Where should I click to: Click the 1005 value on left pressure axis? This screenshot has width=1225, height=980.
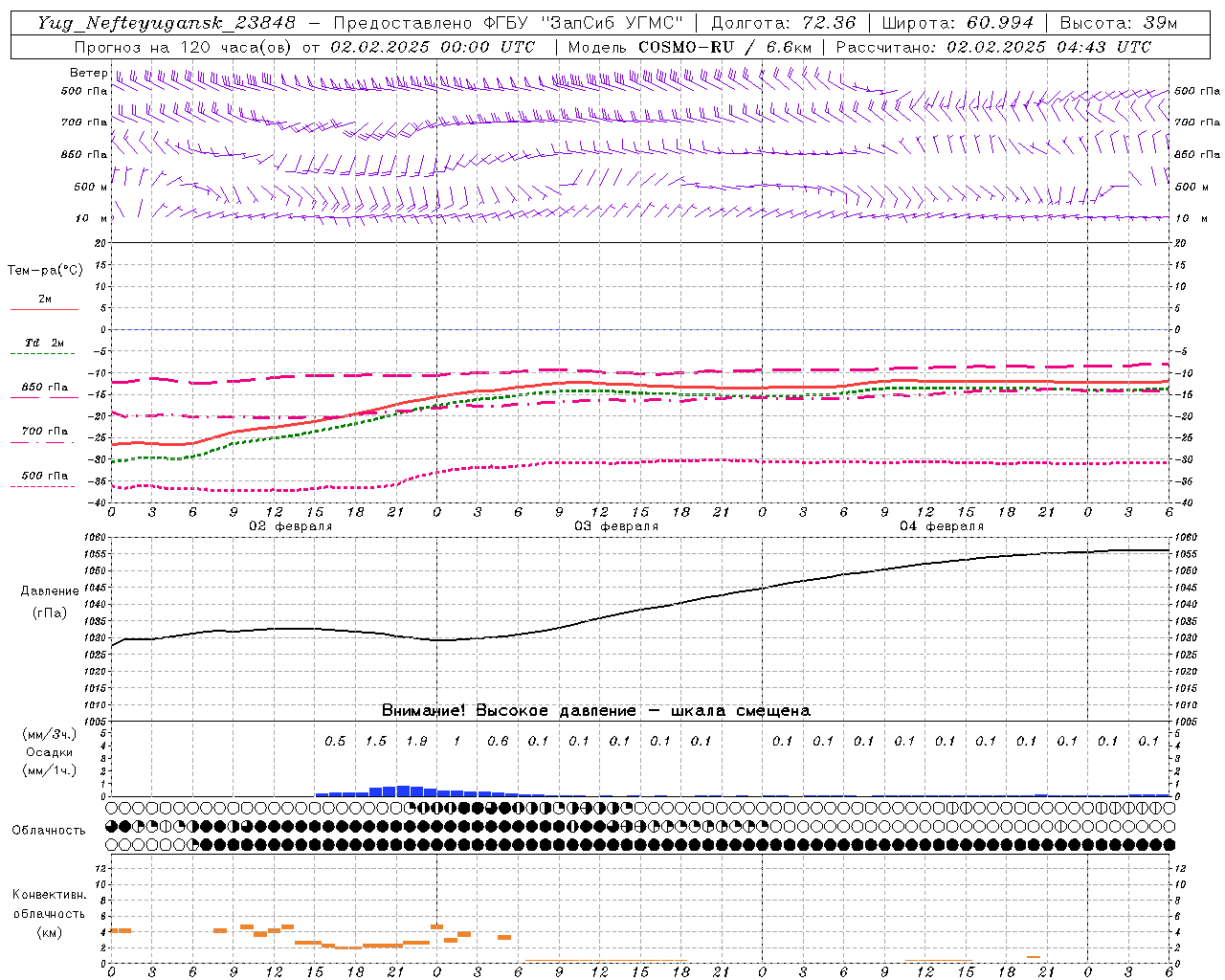(96, 721)
